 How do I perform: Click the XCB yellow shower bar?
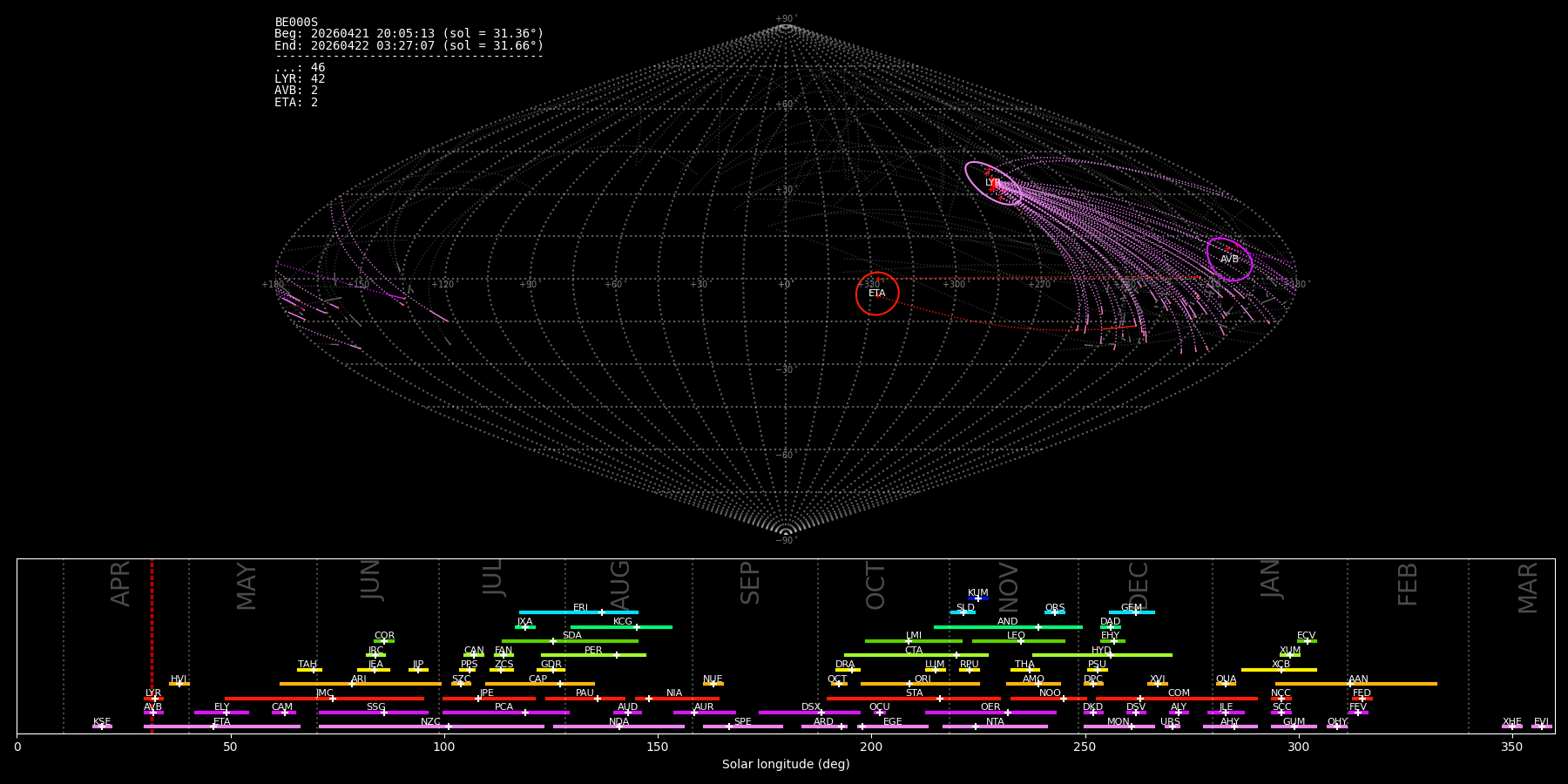(1279, 670)
